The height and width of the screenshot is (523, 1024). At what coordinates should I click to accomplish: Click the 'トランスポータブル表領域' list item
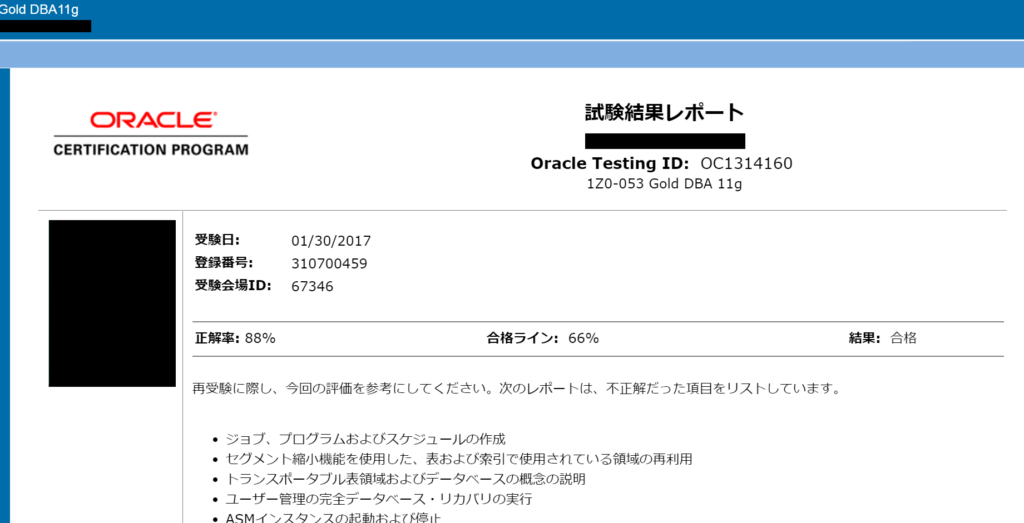pyautogui.click(x=406, y=479)
